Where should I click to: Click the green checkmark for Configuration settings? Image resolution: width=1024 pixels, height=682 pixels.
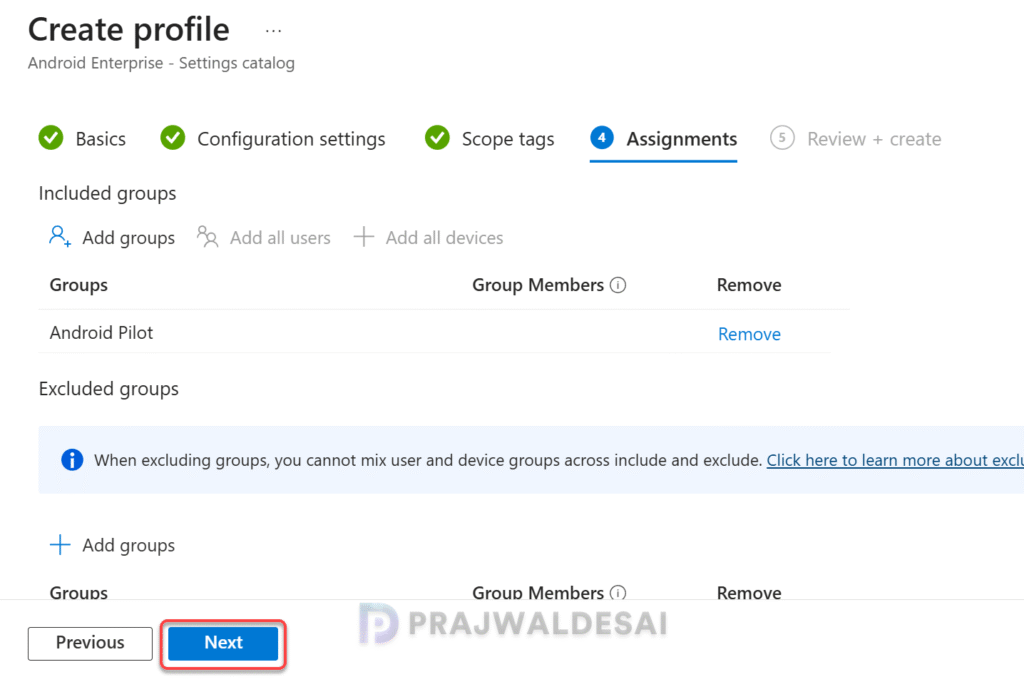pyautogui.click(x=173, y=138)
